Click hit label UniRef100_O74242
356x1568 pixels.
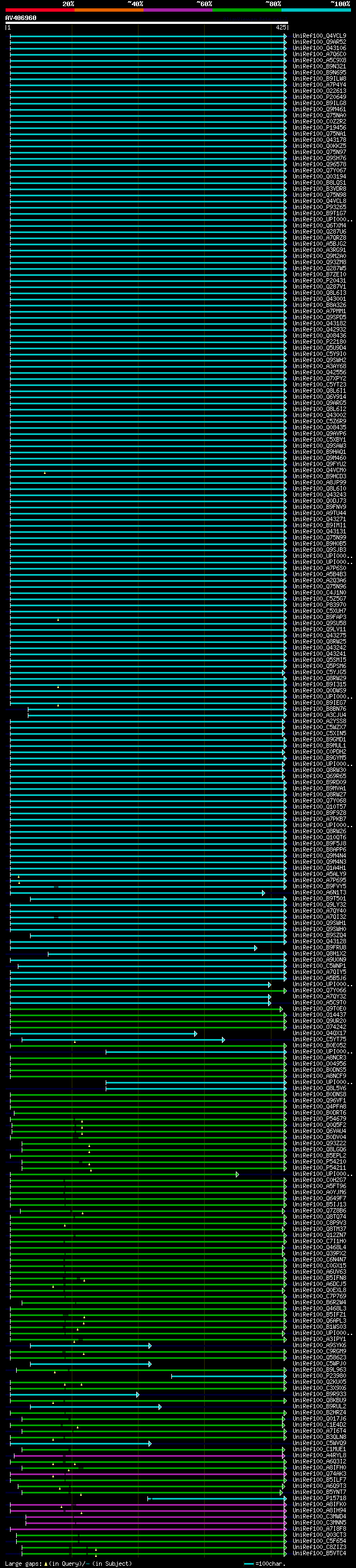319,1027
